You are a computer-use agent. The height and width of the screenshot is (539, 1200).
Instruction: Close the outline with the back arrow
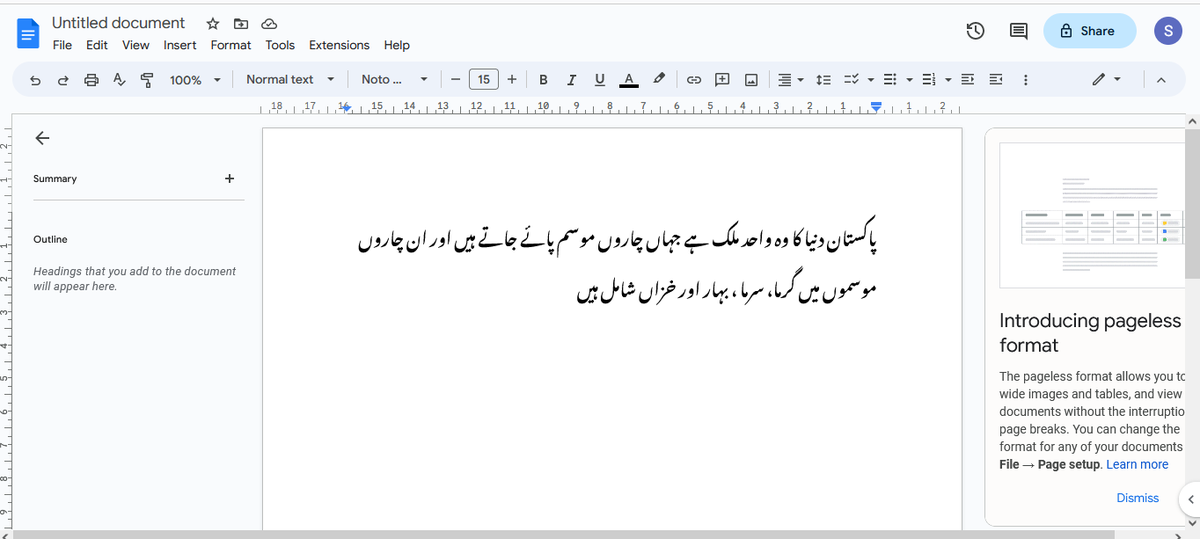tap(42, 138)
